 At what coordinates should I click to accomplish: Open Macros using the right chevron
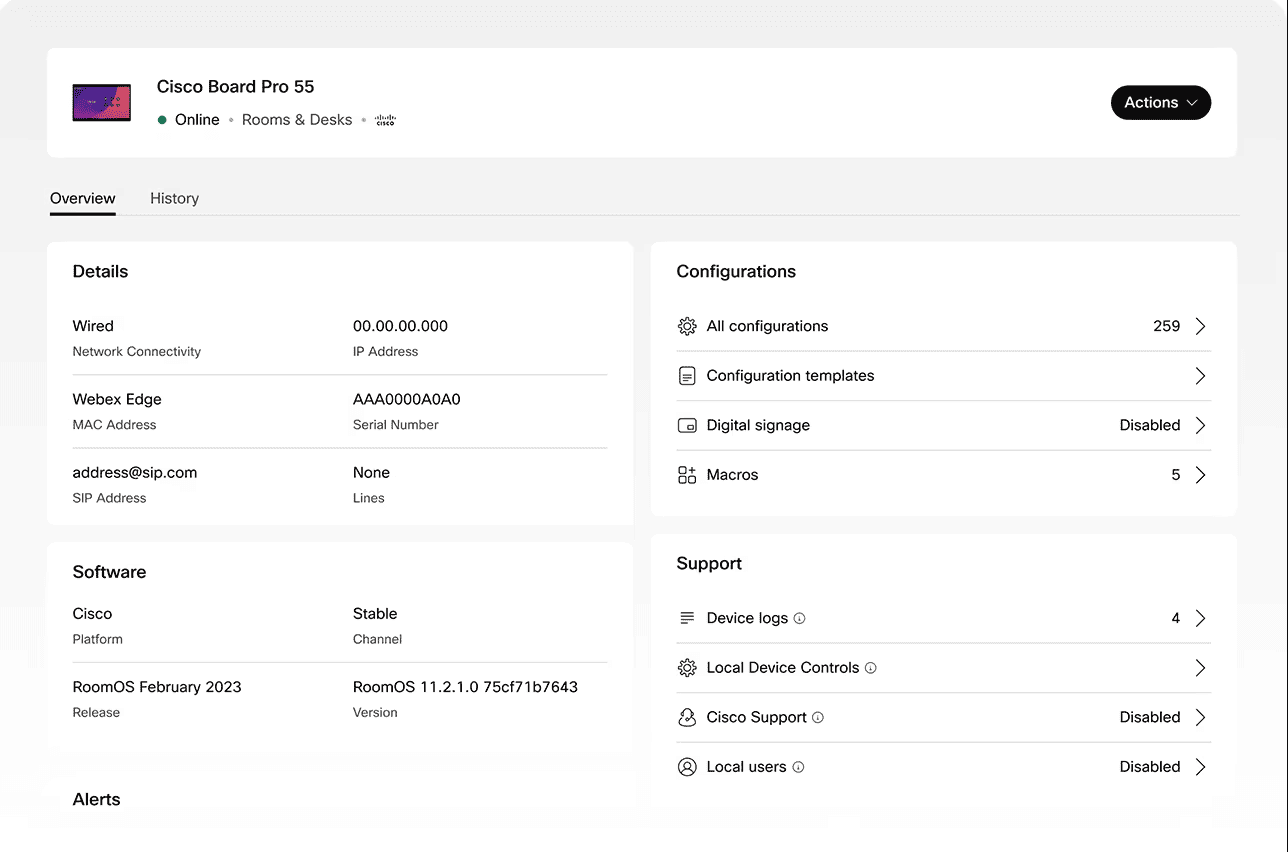tap(1201, 475)
